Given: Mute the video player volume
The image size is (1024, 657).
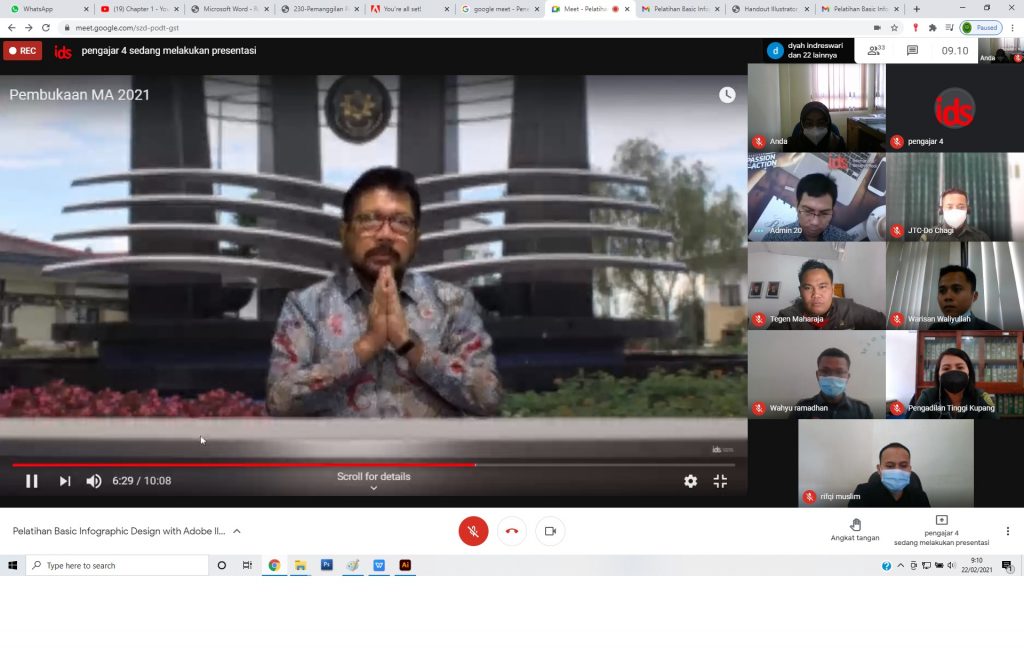Looking at the screenshot, I should tap(94, 481).
